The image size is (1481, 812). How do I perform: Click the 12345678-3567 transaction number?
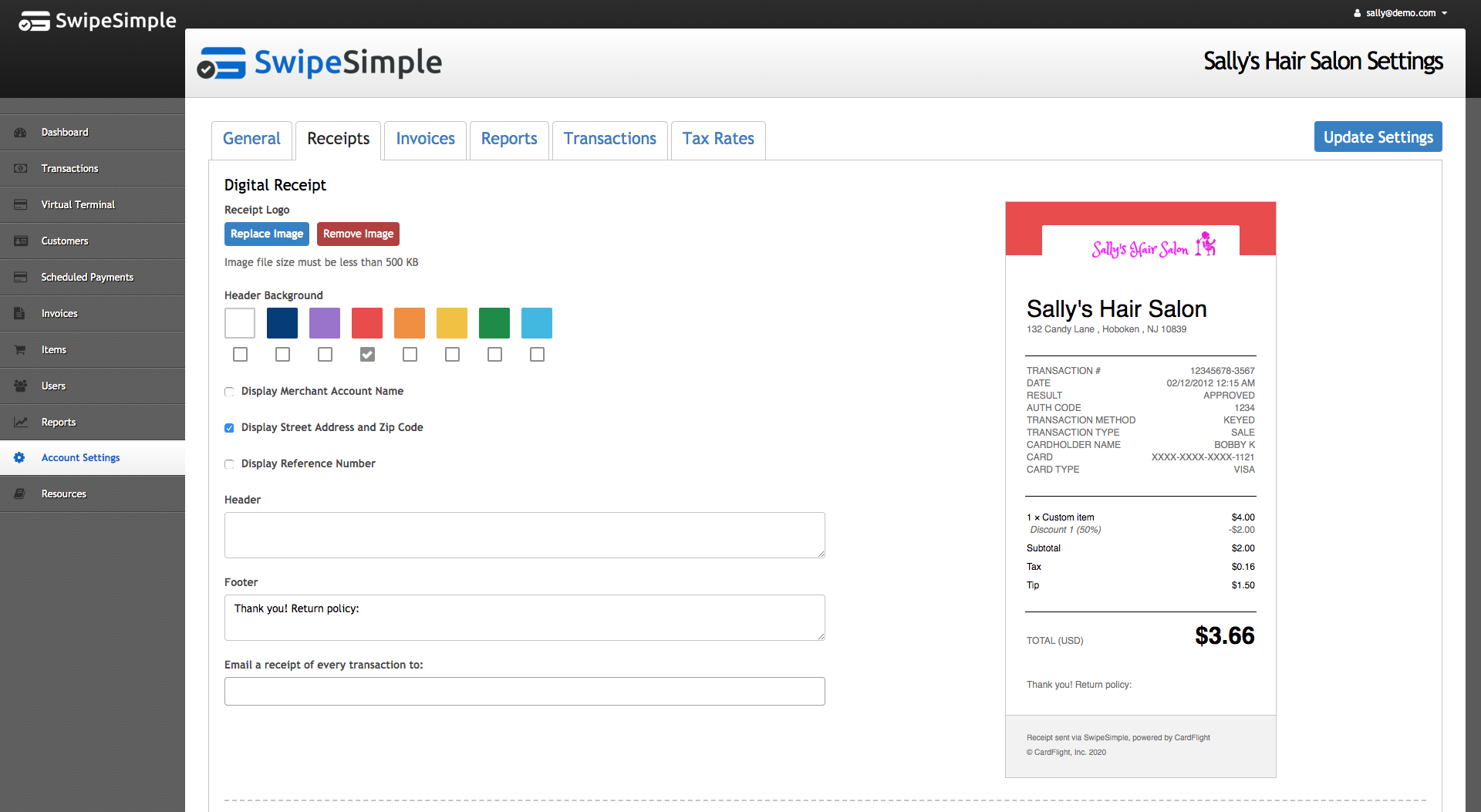click(1222, 371)
